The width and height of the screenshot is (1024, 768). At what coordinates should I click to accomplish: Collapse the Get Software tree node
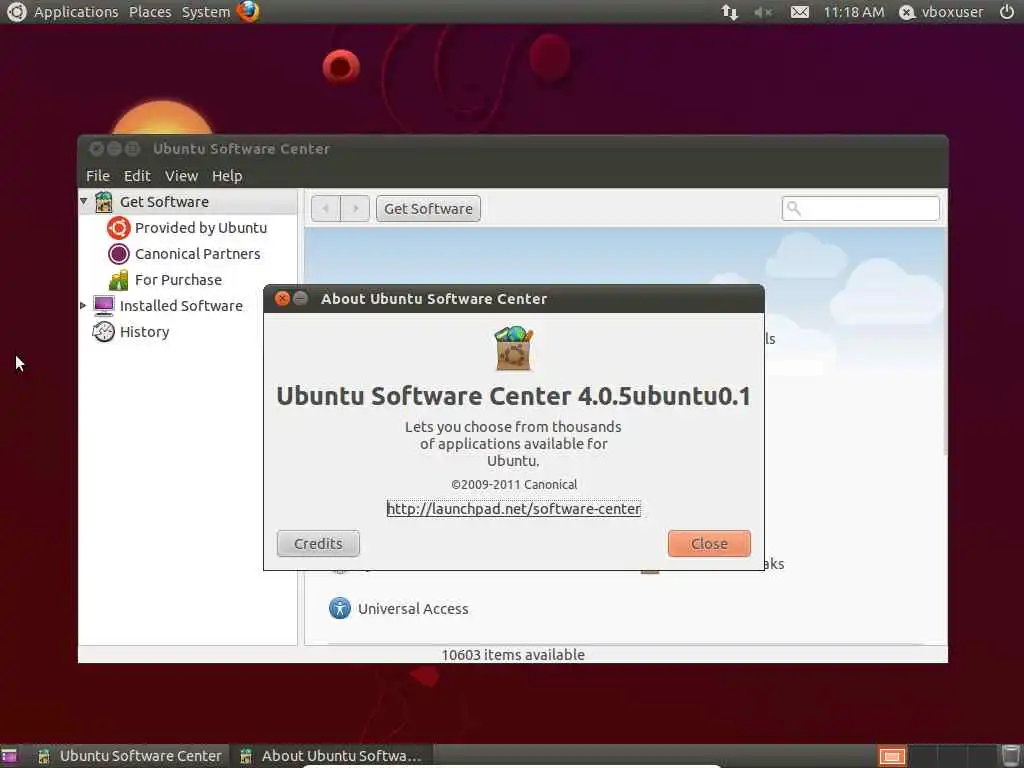[84, 201]
